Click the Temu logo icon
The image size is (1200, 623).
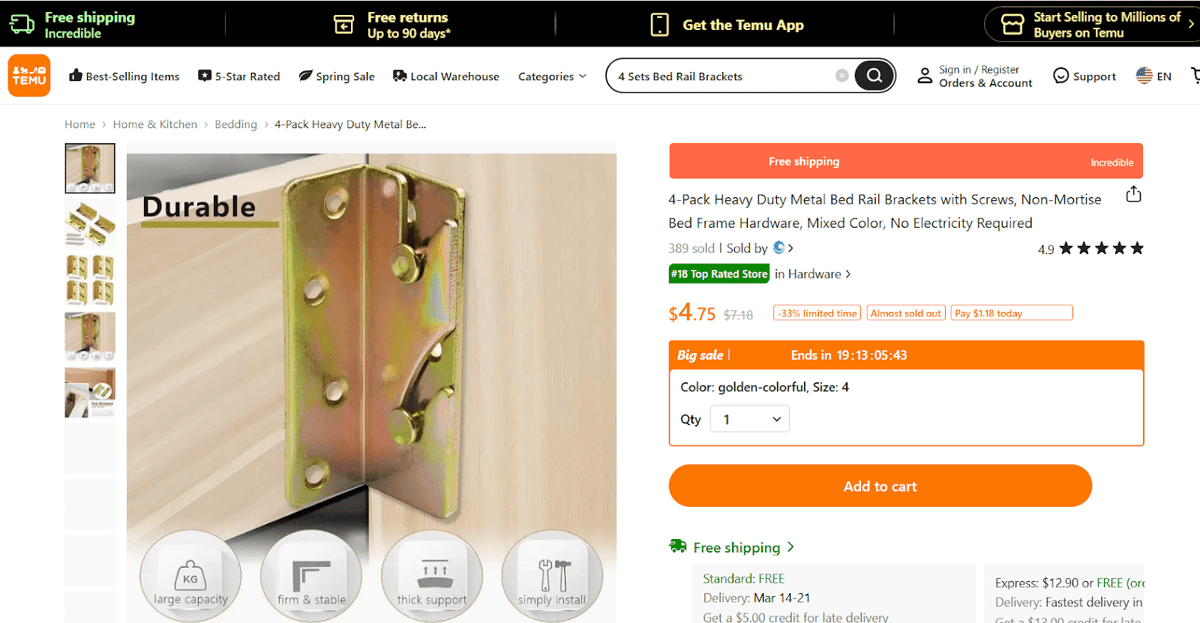[29, 76]
